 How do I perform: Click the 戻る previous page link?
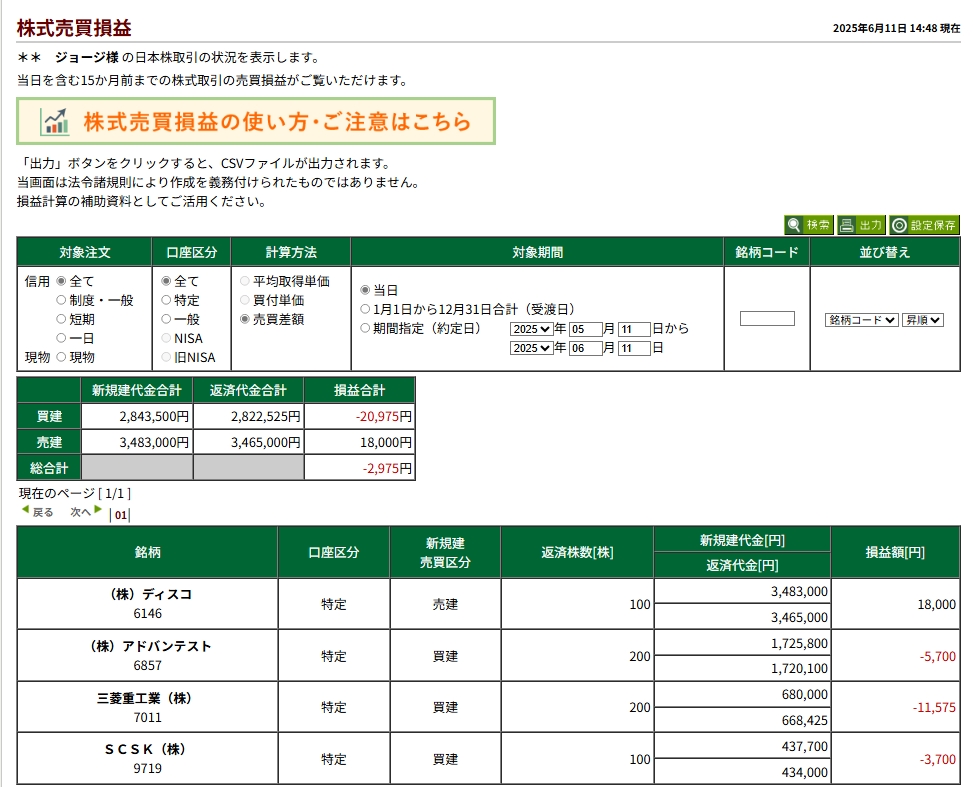[x=37, y=512]
